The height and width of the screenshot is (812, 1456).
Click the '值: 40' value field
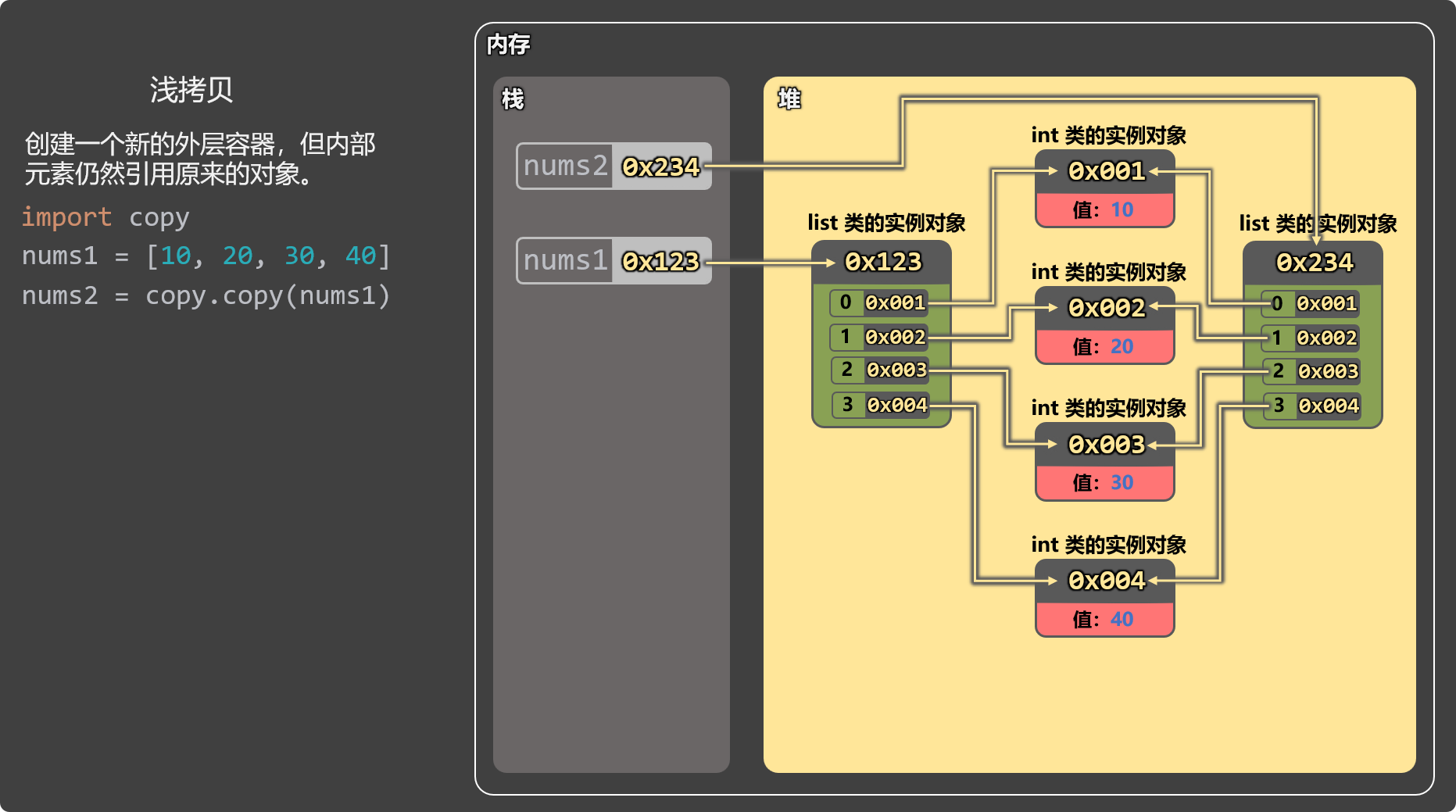1105,619
